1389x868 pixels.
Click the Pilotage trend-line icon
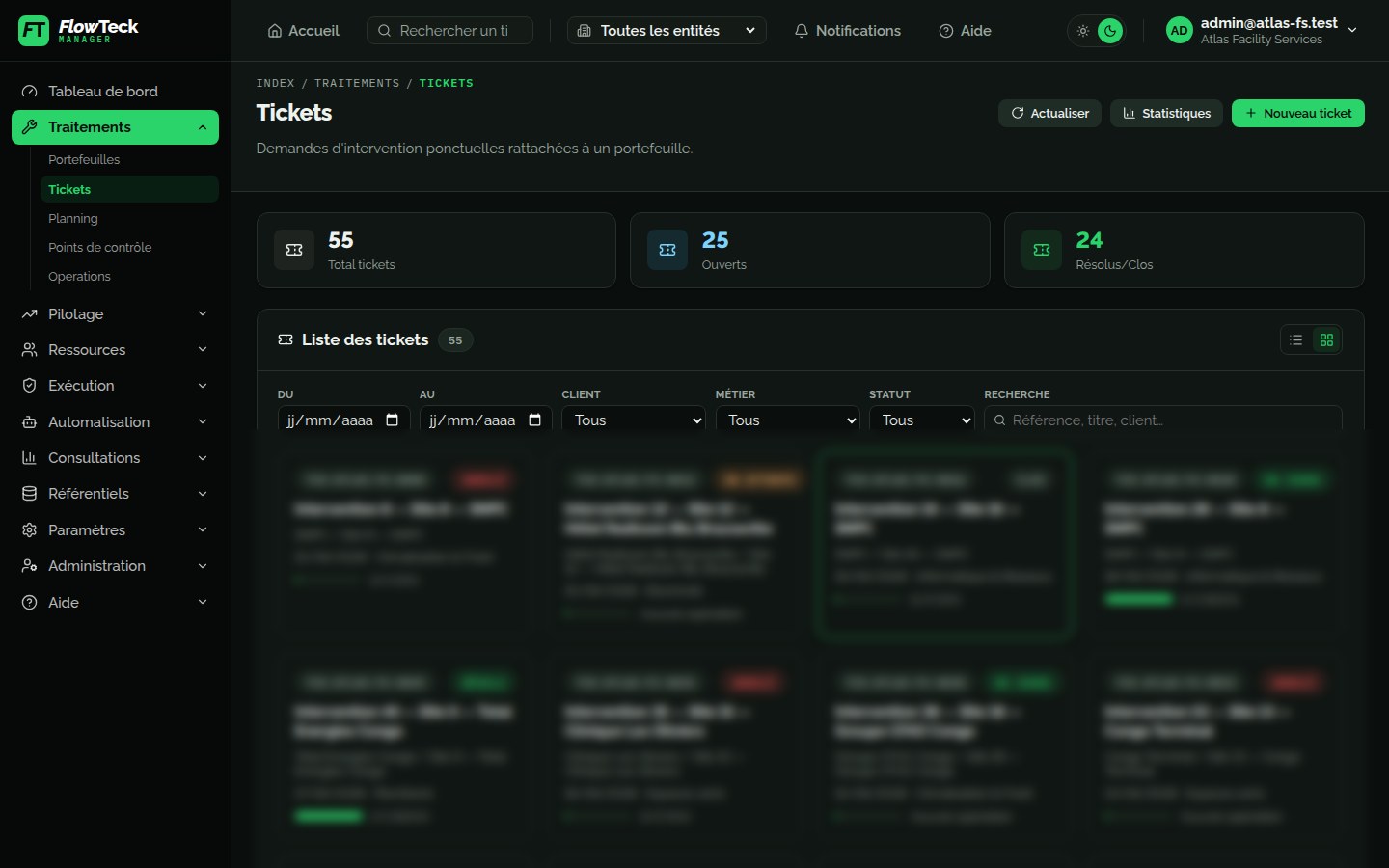(x=30, y=314)
